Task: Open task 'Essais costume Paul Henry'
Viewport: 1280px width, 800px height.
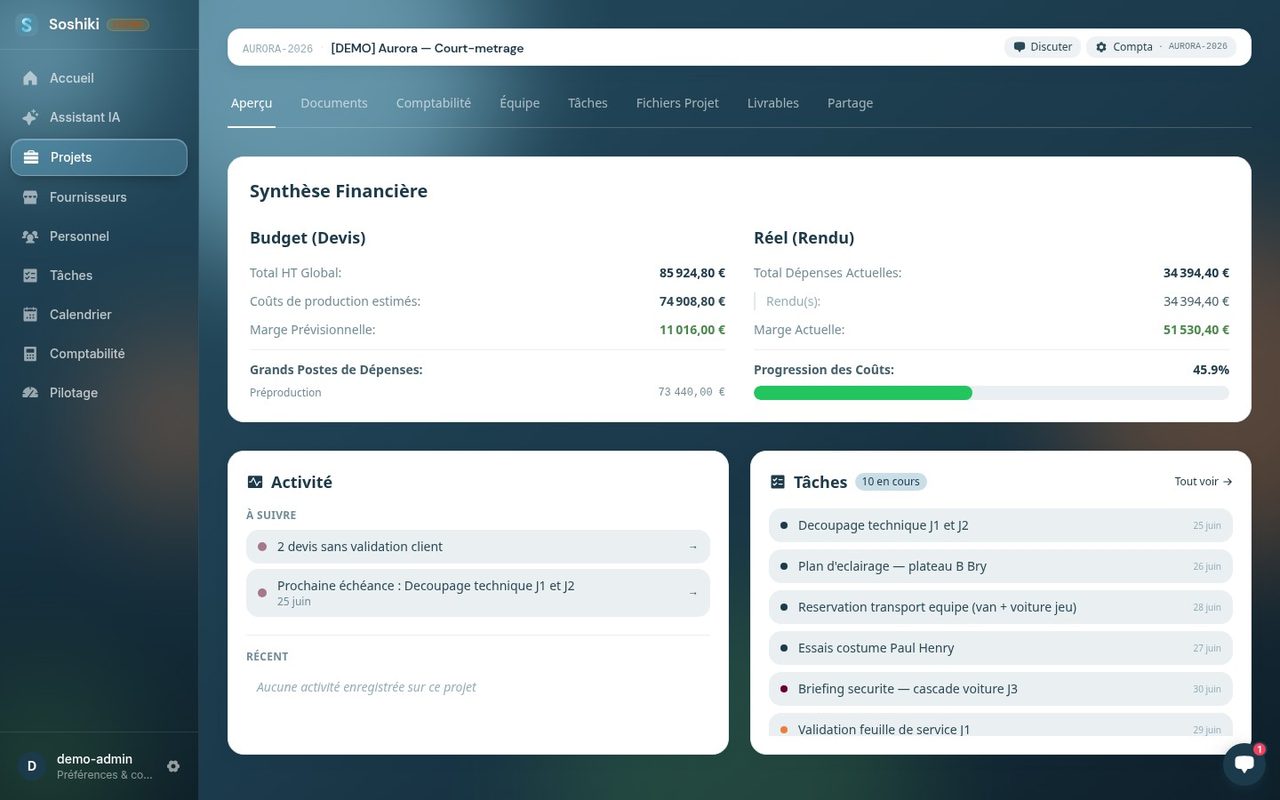Action: (1000, 648)
